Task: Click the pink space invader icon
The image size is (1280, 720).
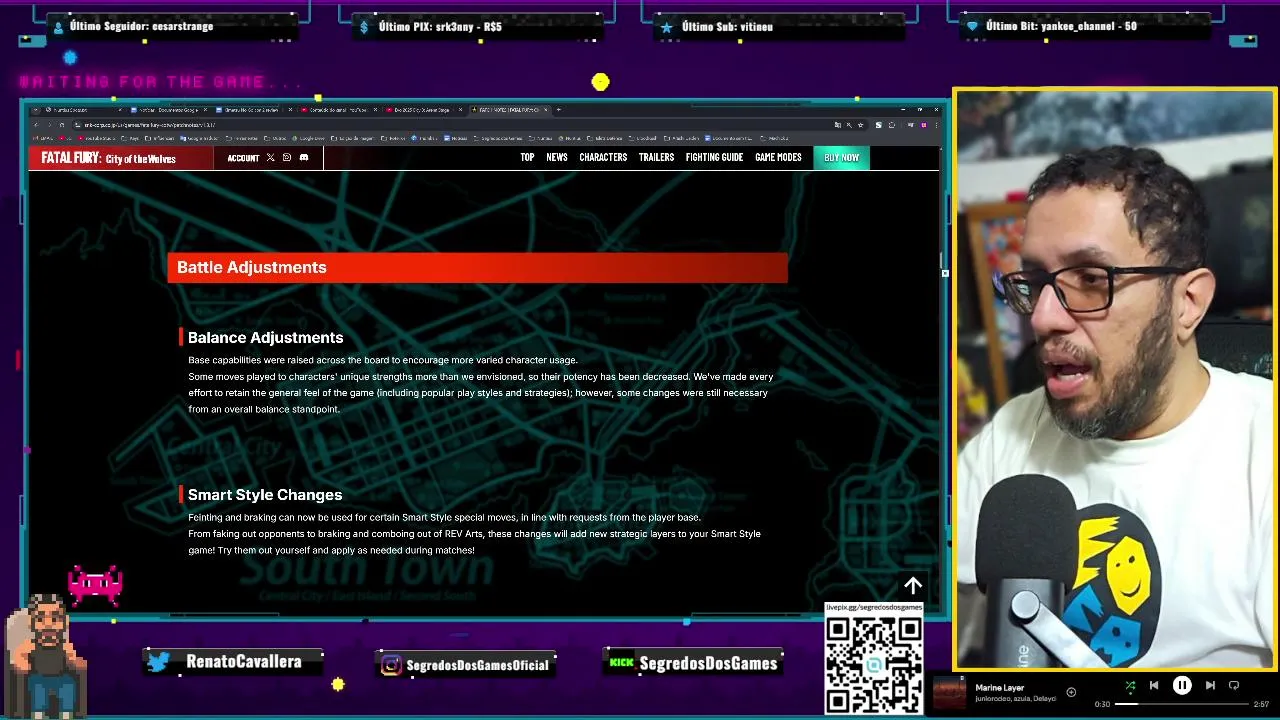Action: pyautogui.click(x=95, y=585)
